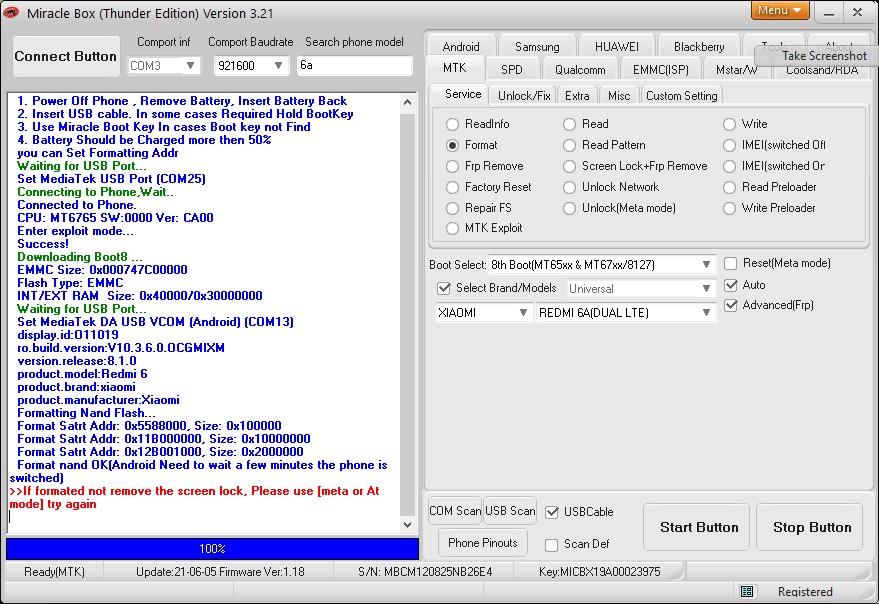Switch to the HUAWEI tab
Viewport: 879px width, 604px height.
616,46
